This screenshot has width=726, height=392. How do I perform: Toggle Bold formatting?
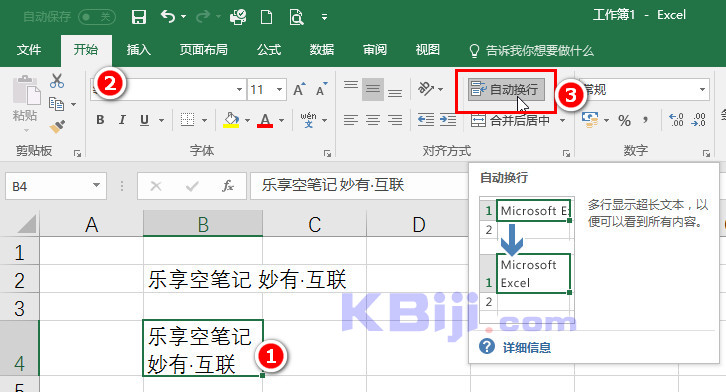[100, 120]
